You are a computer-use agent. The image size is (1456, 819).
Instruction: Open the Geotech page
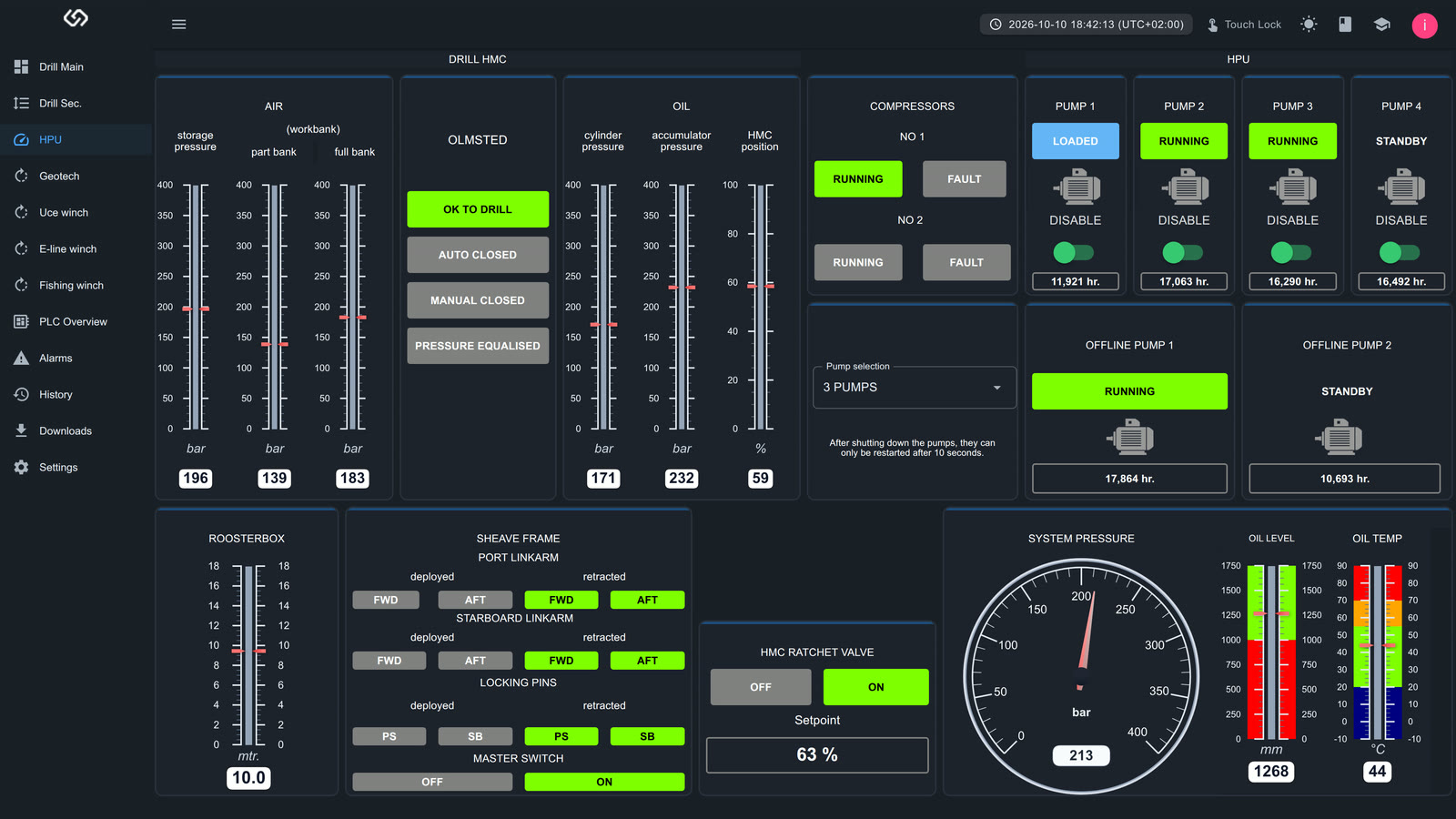[x=76, y=176]
